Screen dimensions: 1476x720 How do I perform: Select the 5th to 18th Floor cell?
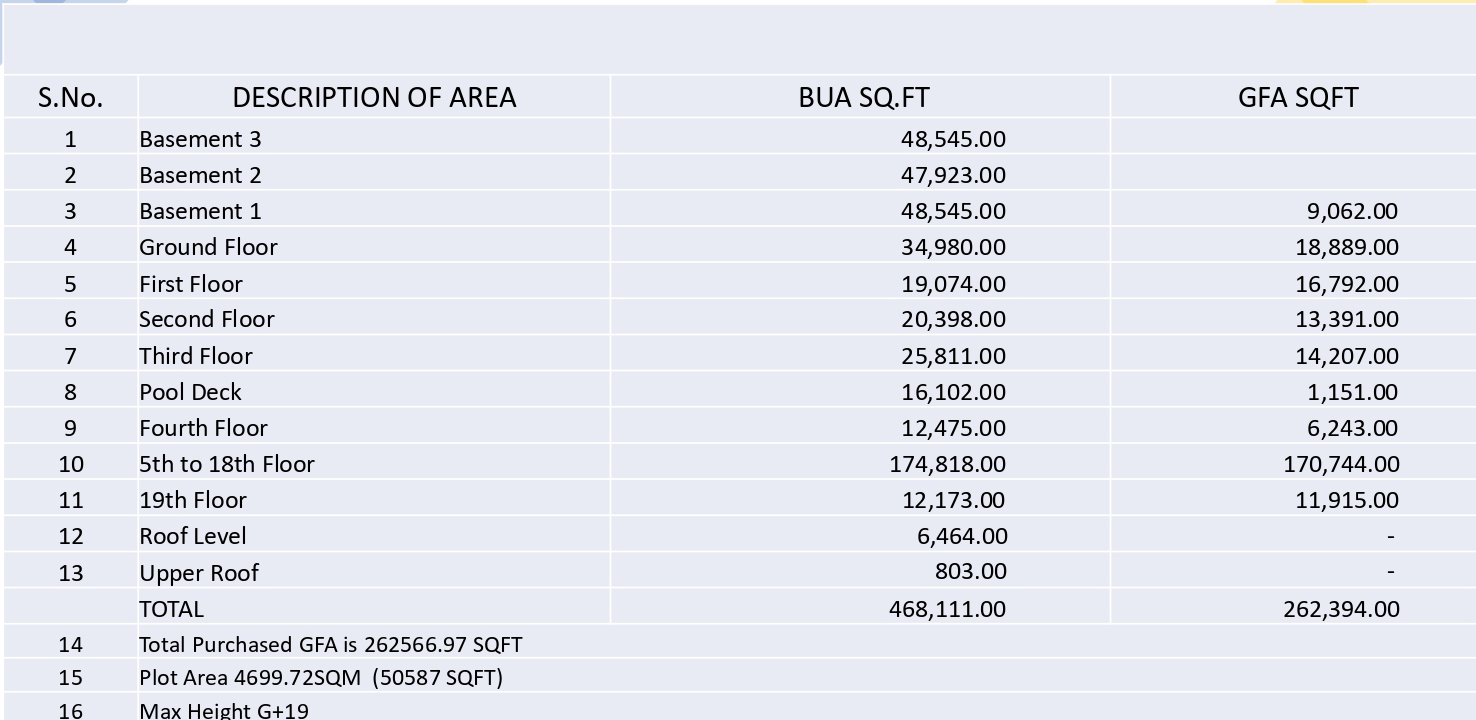coord(227,464)
